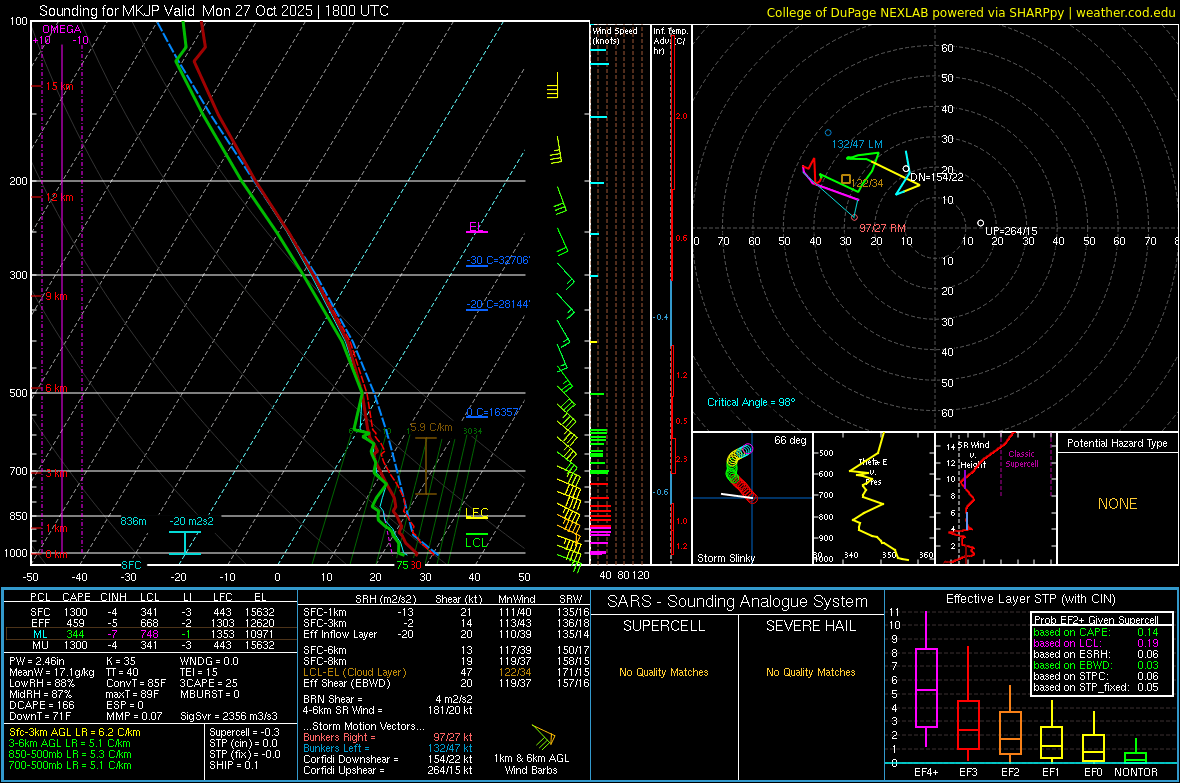Click the NONE hazard type value
Viewport: 1180px width, 783px height.
(x=1117, y=504)
